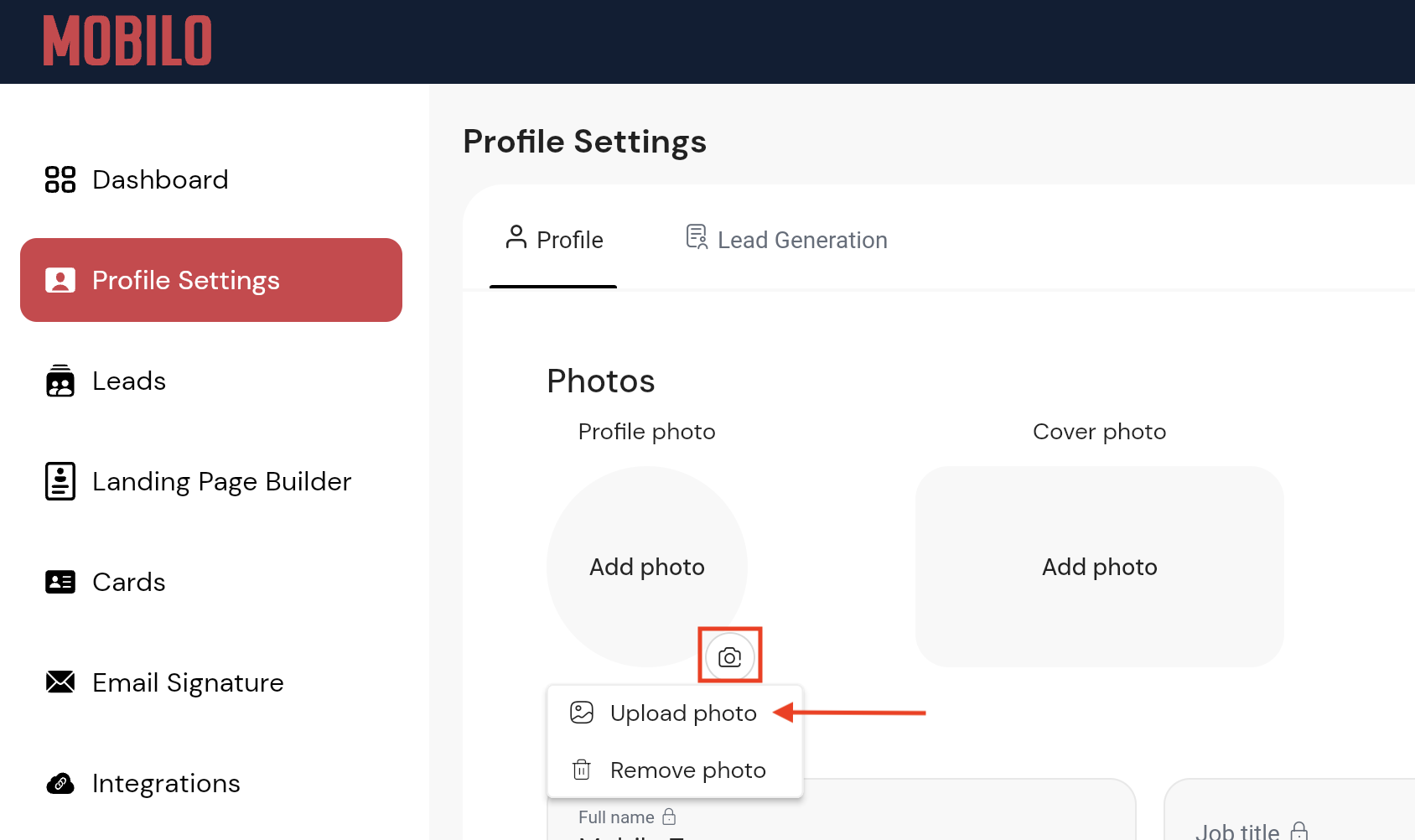Click the Landing Page Builder icon

click(60, 481)
